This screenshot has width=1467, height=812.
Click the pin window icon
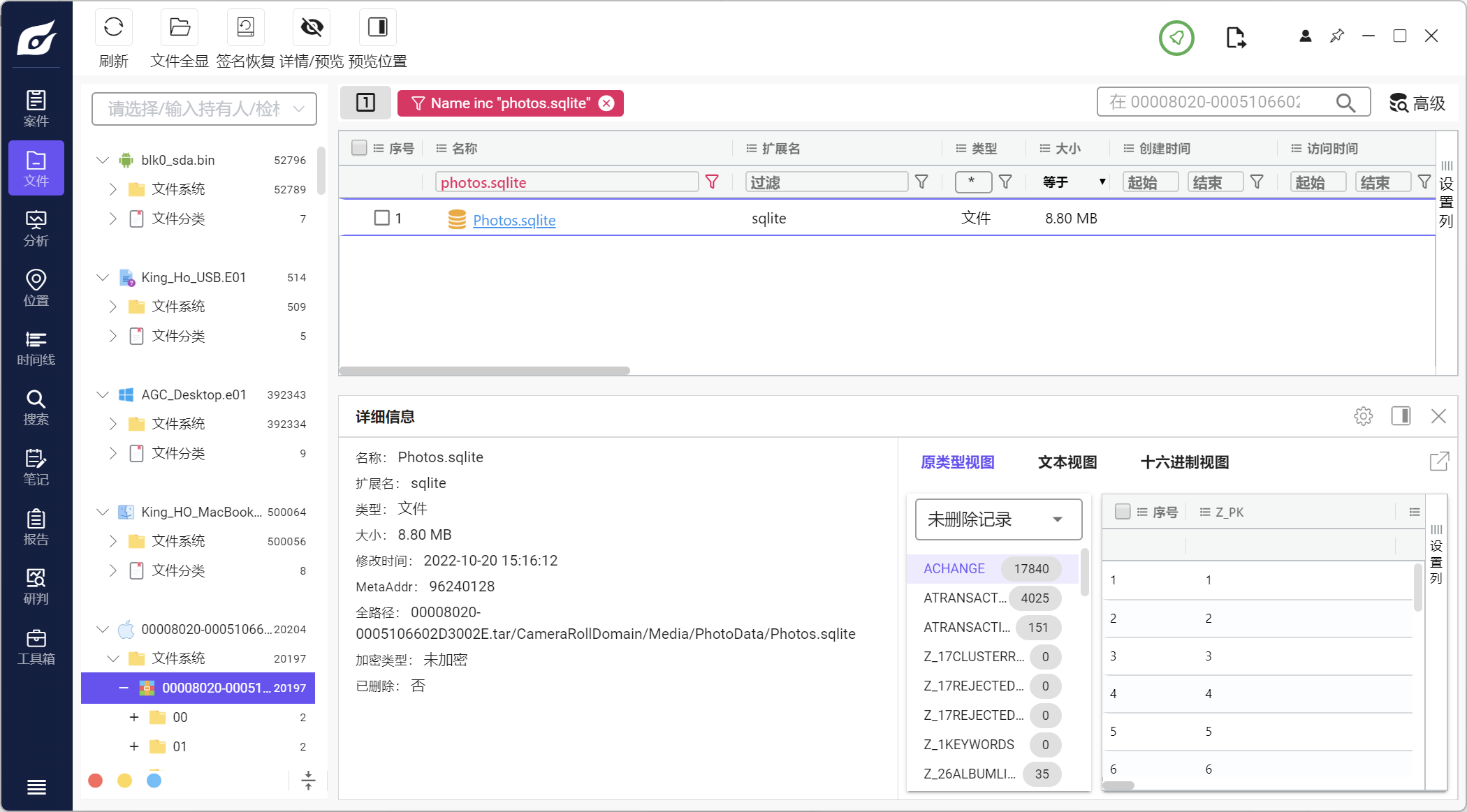[x=1336, y=36]
